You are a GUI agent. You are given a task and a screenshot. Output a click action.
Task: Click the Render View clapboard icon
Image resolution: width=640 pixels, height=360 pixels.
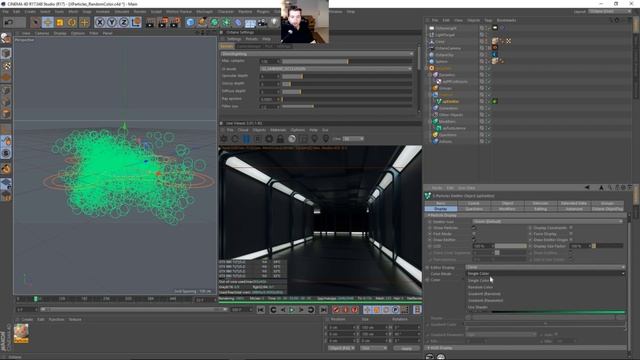tap(151, 22)
